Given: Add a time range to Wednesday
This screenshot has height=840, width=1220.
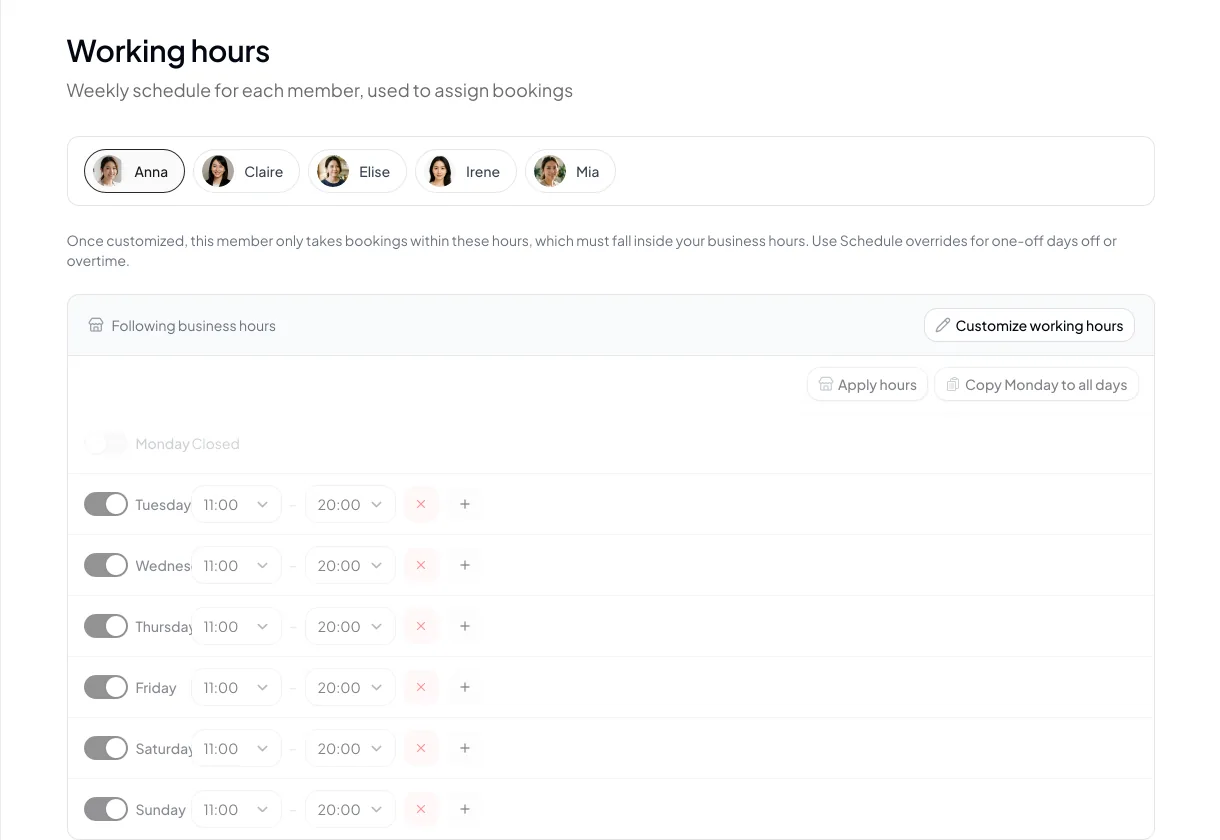Looking at the screenshot, I should (x=465, y=565).
